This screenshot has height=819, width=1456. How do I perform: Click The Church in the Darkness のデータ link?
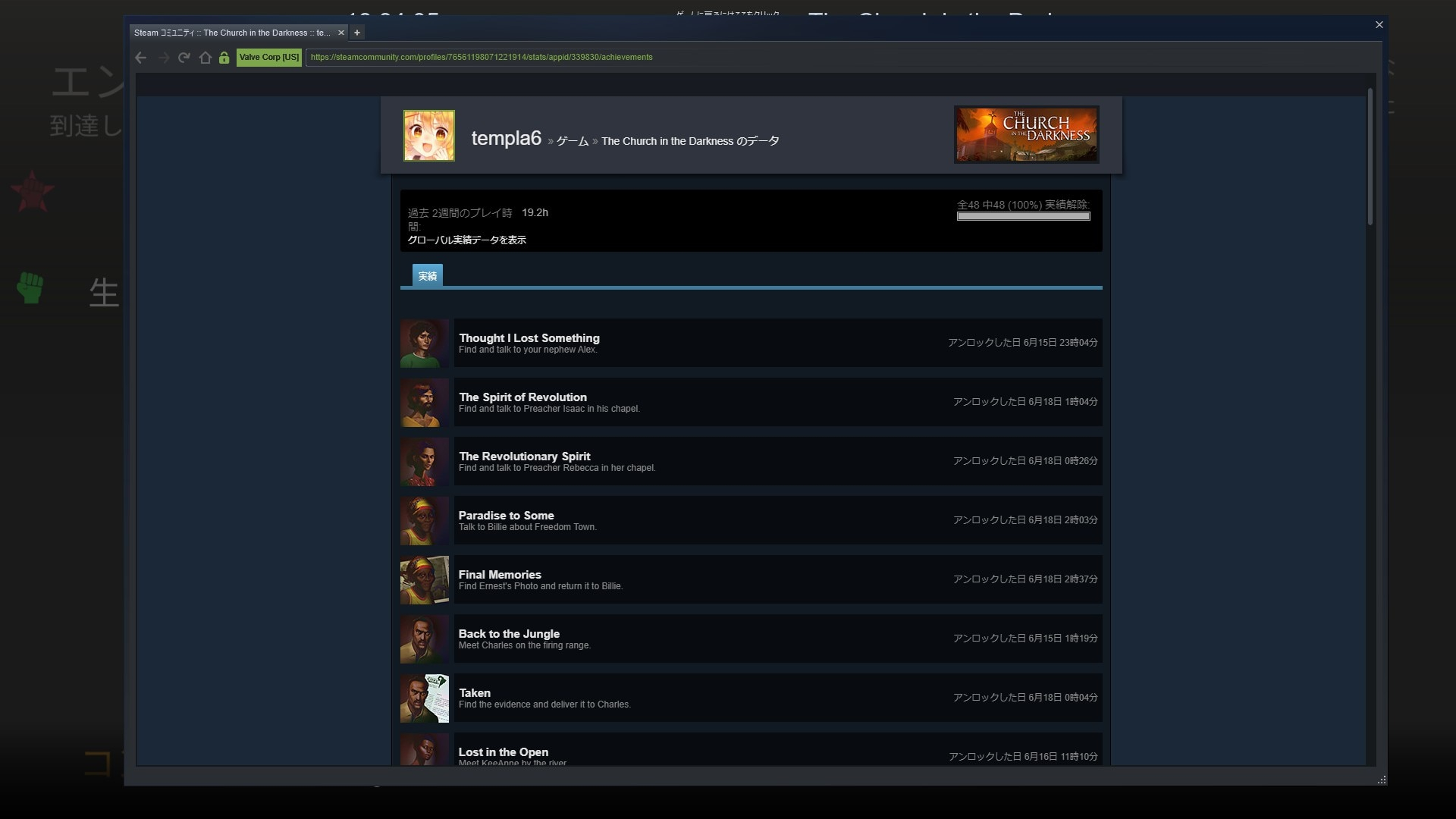[x=690, y=141]
